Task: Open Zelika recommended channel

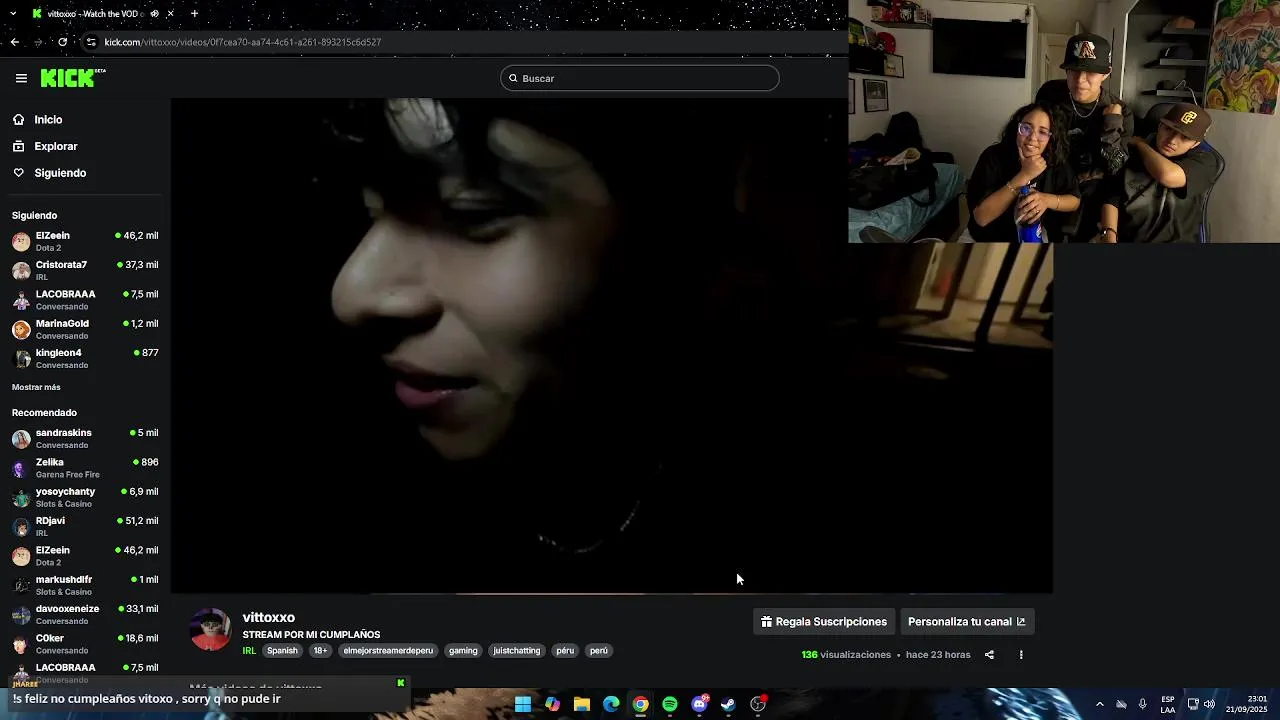Action: [85, 468]
